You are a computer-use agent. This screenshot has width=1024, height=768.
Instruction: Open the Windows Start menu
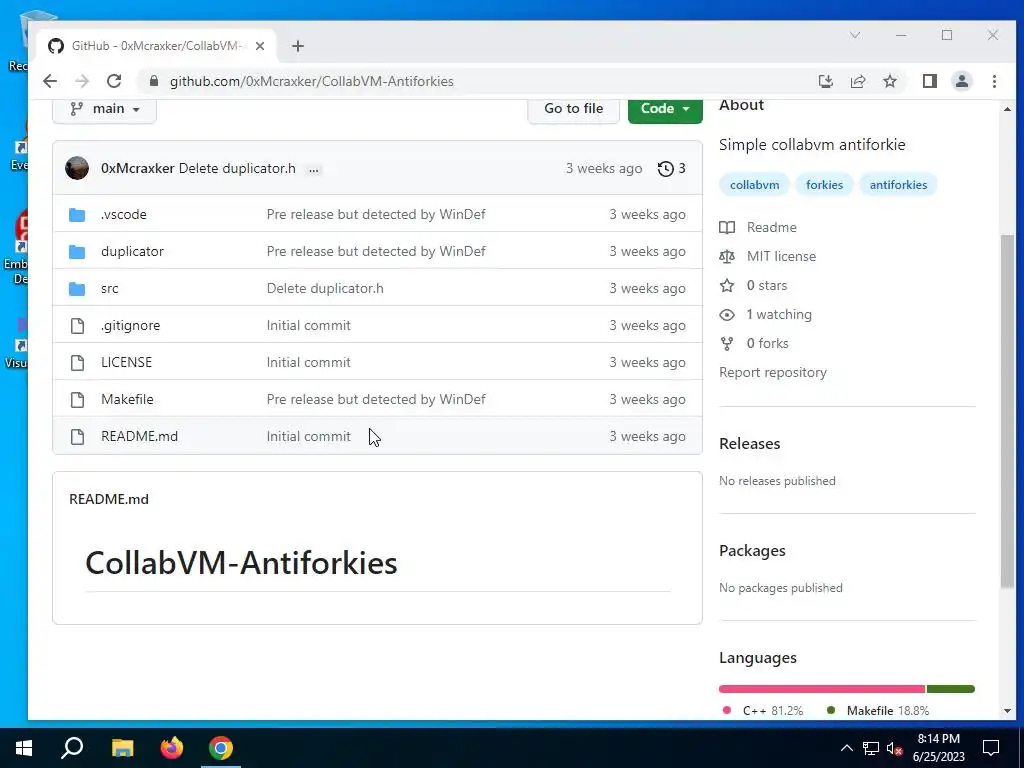[24, 748]
